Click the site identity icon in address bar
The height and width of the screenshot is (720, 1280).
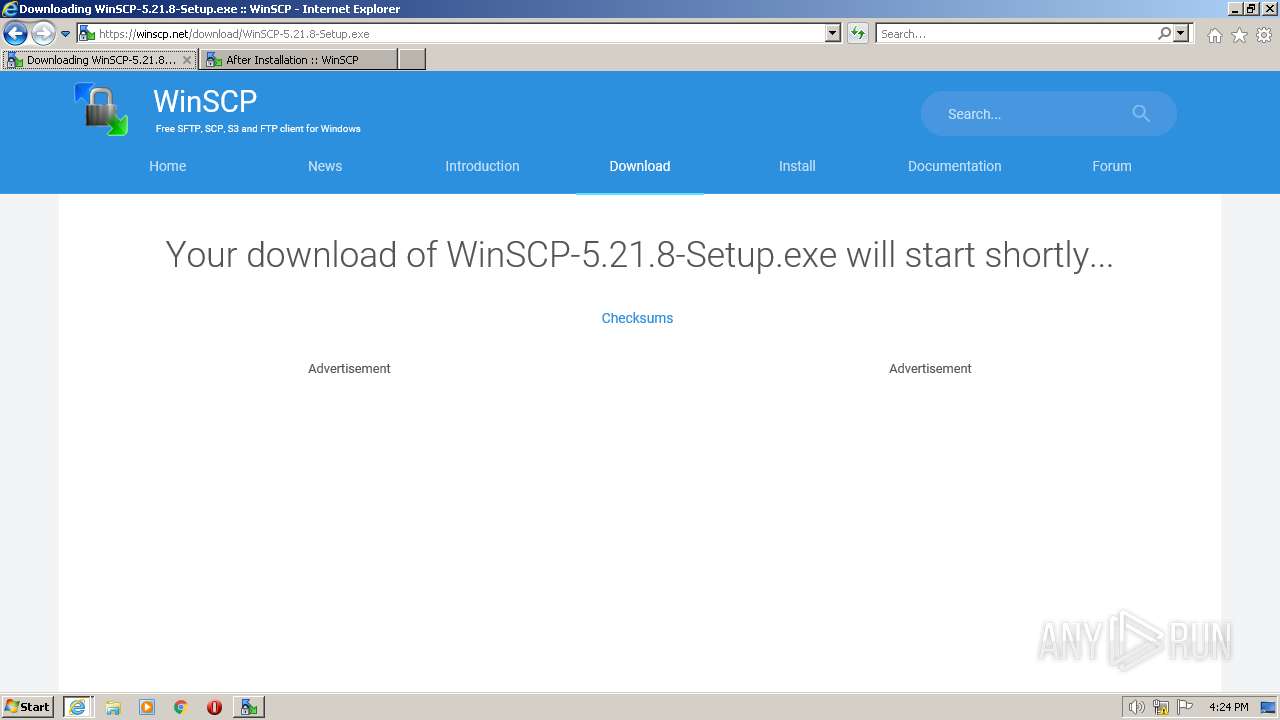[x=86, y=33]
